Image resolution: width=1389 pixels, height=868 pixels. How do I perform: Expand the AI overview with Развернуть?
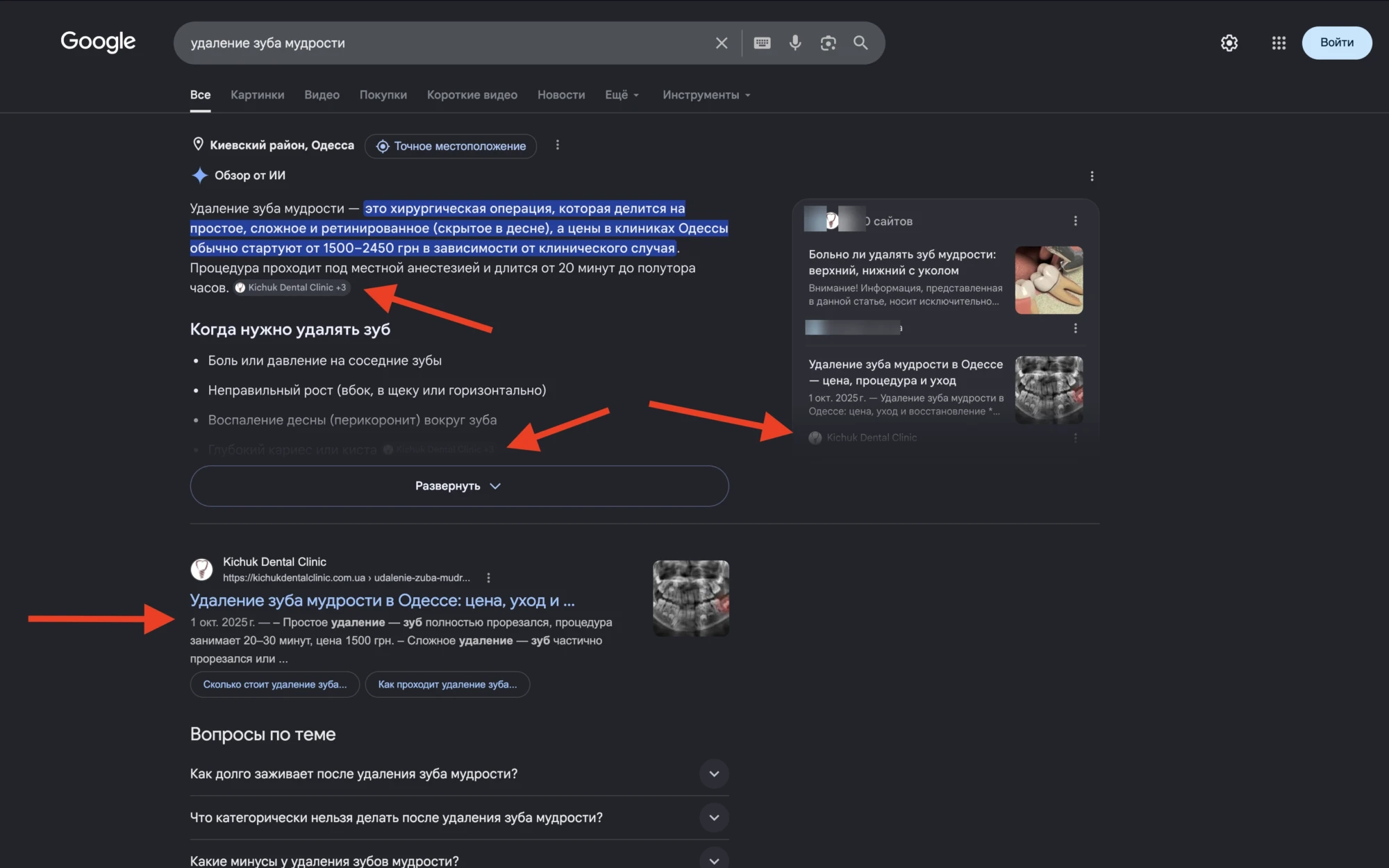pyautogui.click(x=459, y=486)
